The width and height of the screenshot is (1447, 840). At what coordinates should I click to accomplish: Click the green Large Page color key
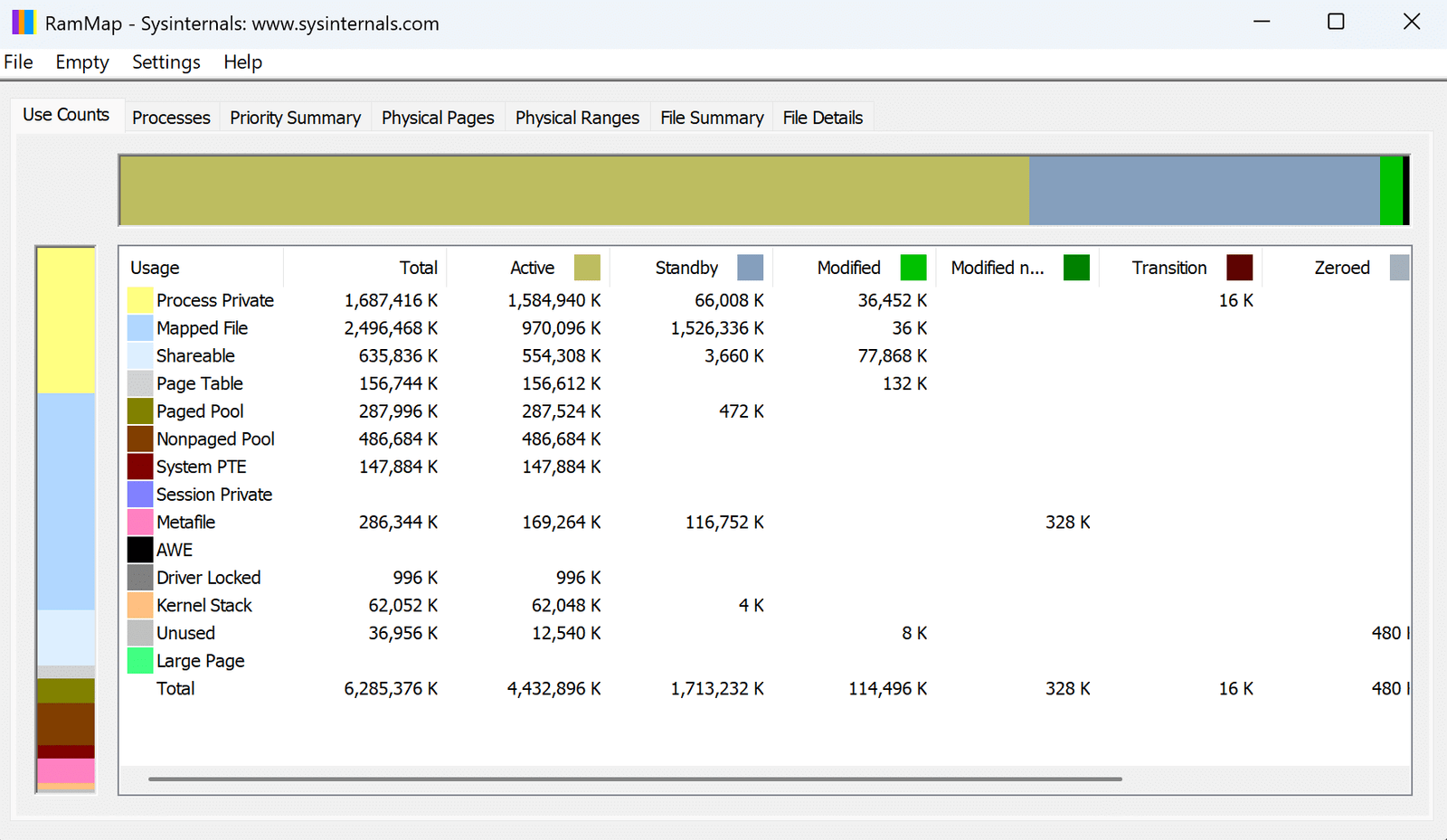pyautogui.click(x=139, y=661)
